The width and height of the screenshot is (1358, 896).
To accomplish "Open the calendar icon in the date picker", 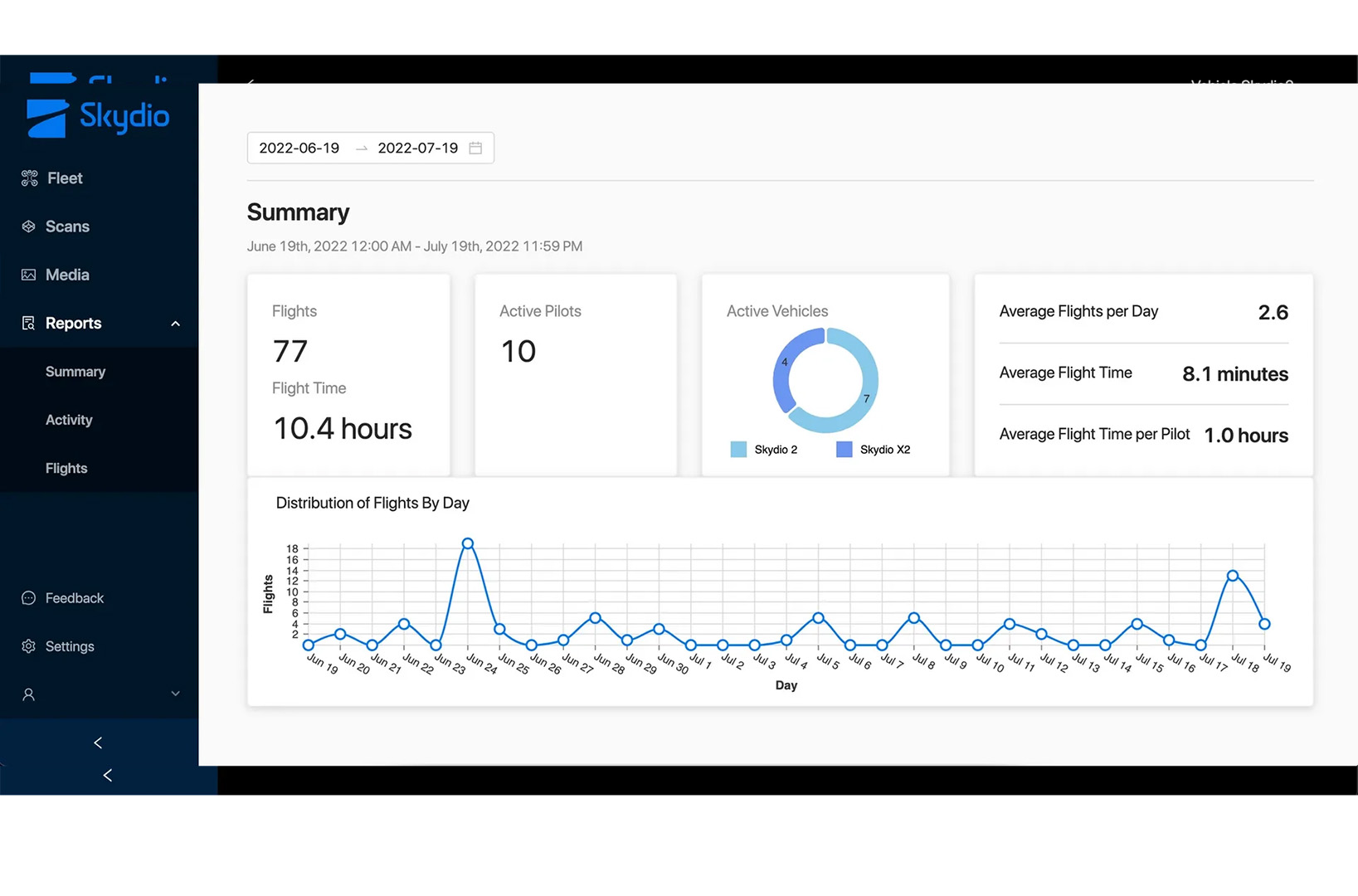I will coord(475,148).
